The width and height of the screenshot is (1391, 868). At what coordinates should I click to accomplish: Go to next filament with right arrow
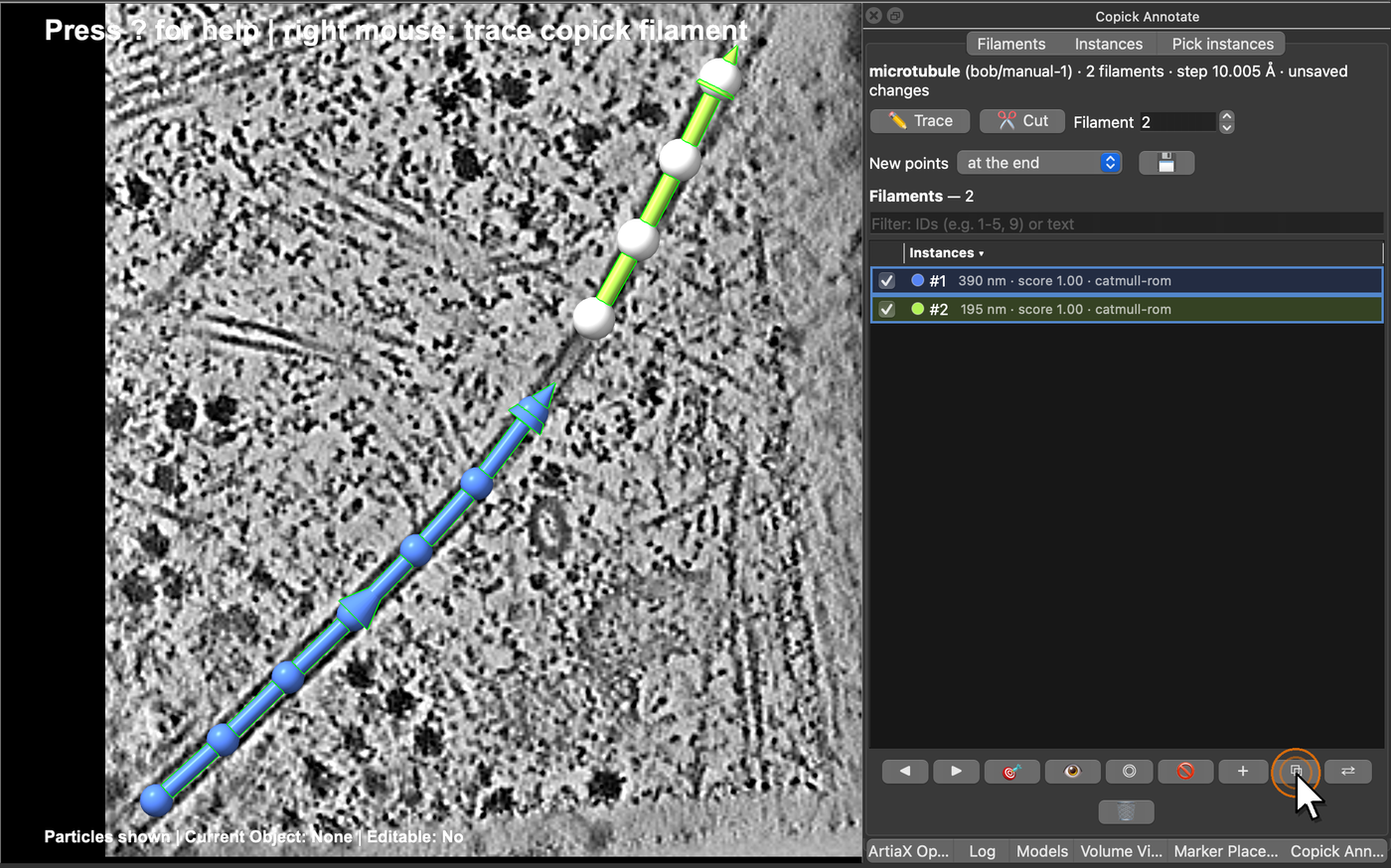[x=956, y=771]
